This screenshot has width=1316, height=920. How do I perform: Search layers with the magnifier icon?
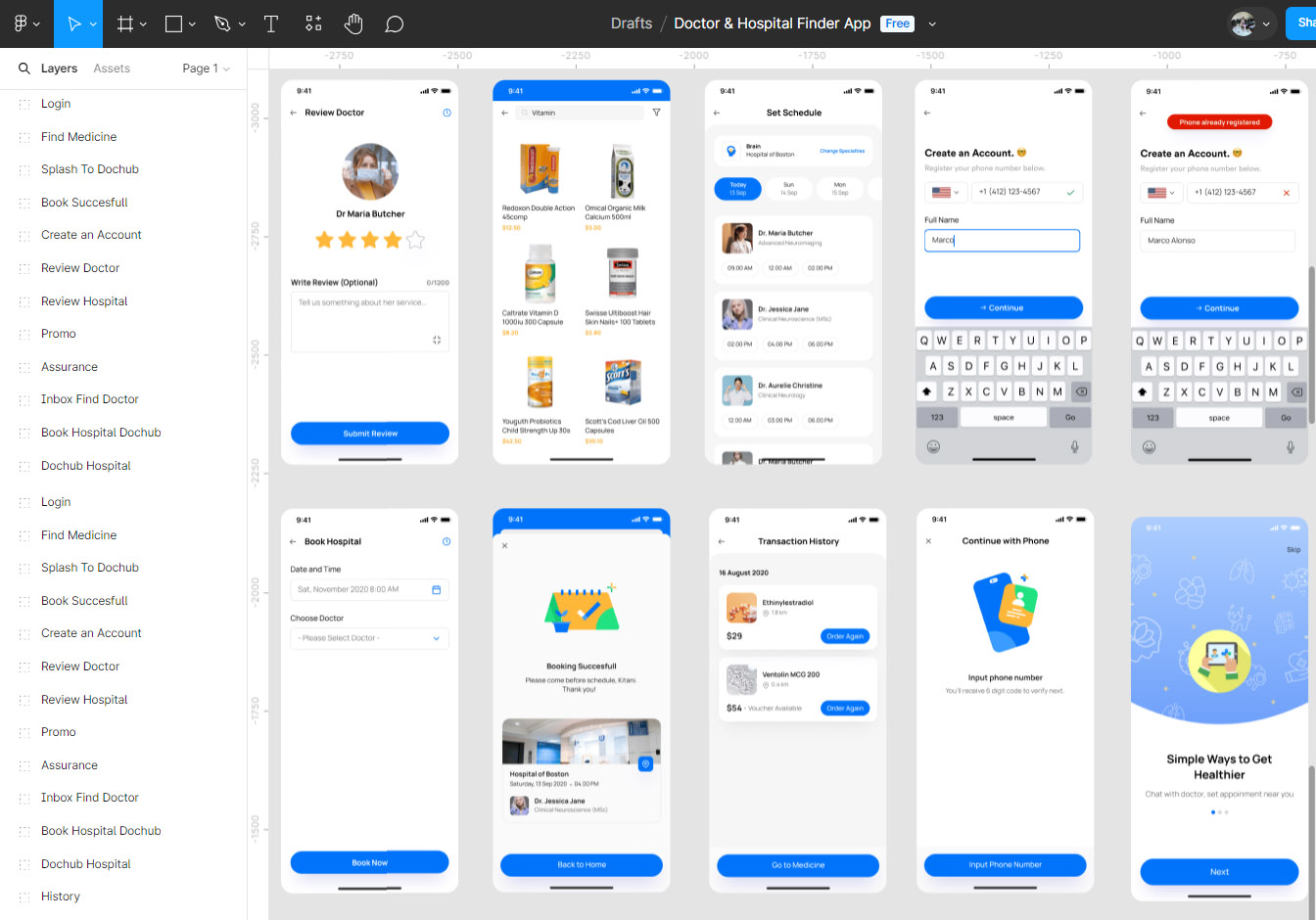(x=24, y=69)
